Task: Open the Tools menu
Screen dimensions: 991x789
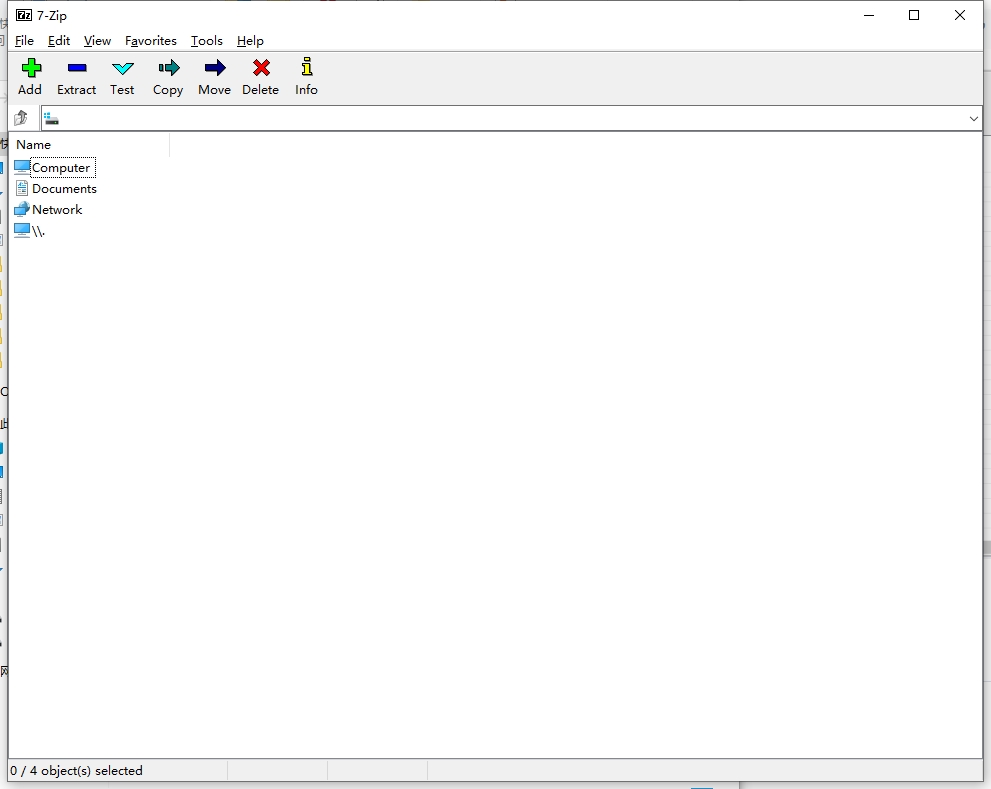Action: point(207,40)
